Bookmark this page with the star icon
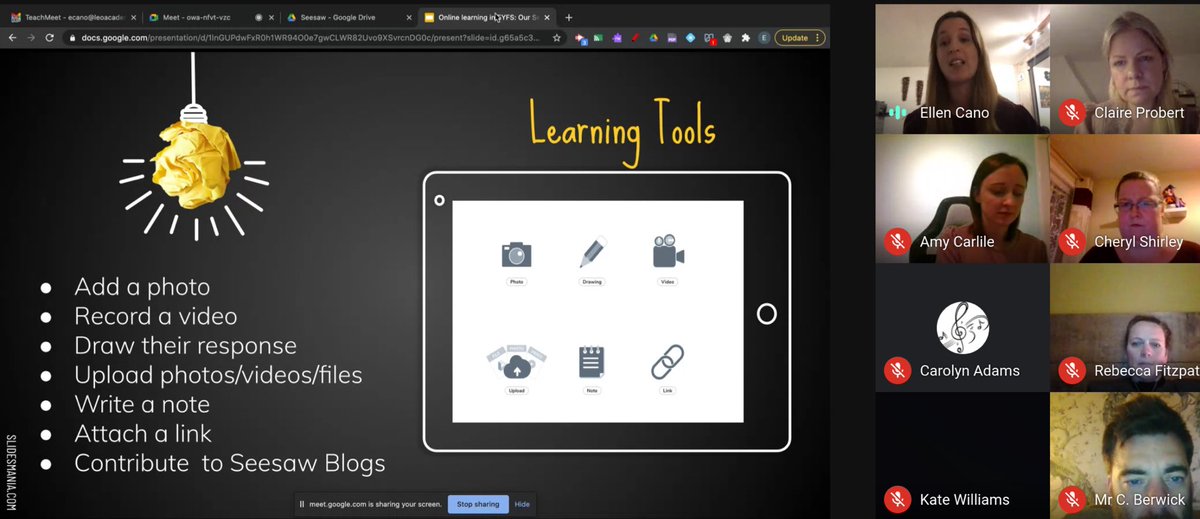This screenshot has height=519, width=1200. pos(557,38)
